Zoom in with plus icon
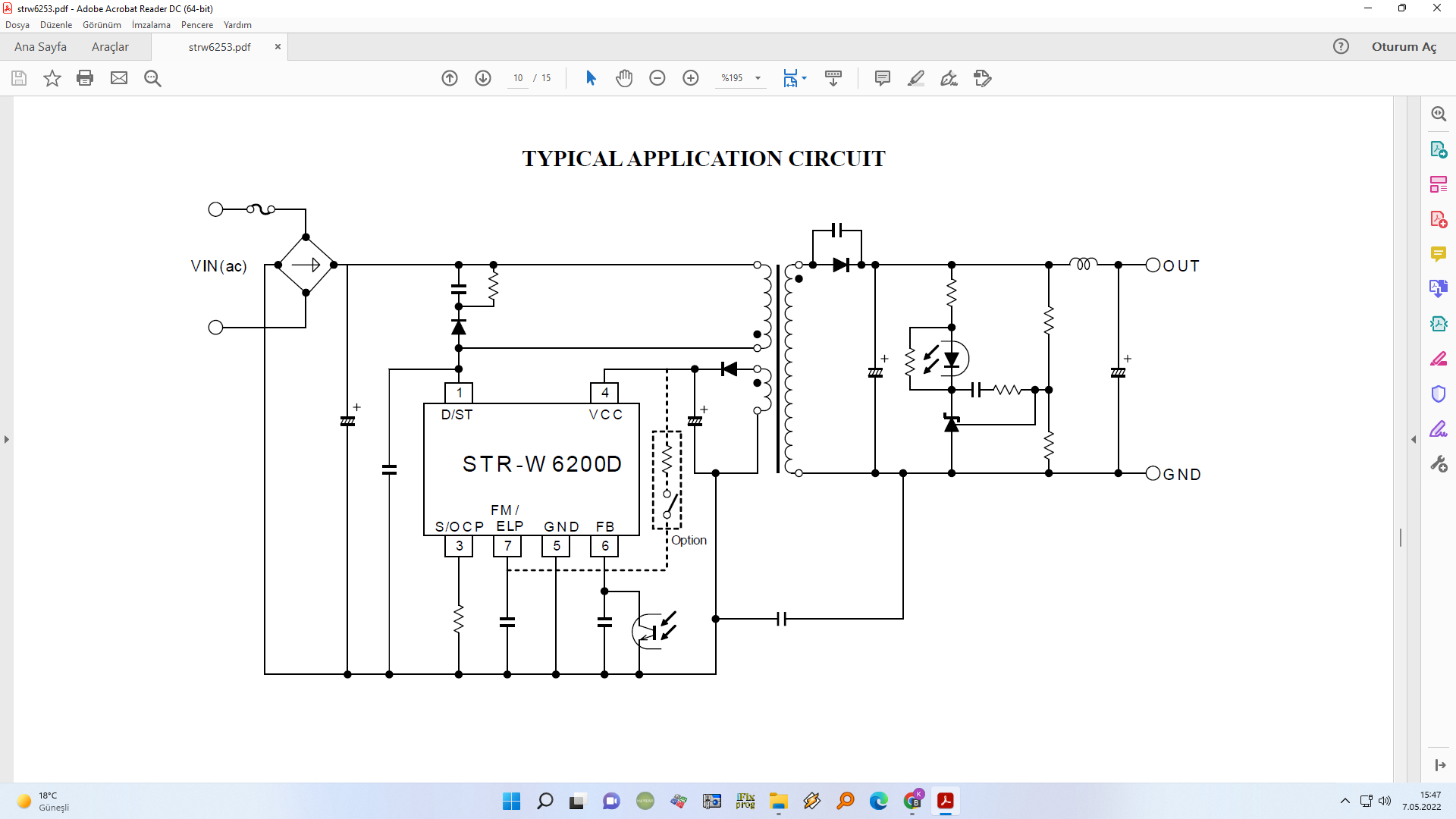This screenshot has width=1456, height=819. tap(691, 78)
